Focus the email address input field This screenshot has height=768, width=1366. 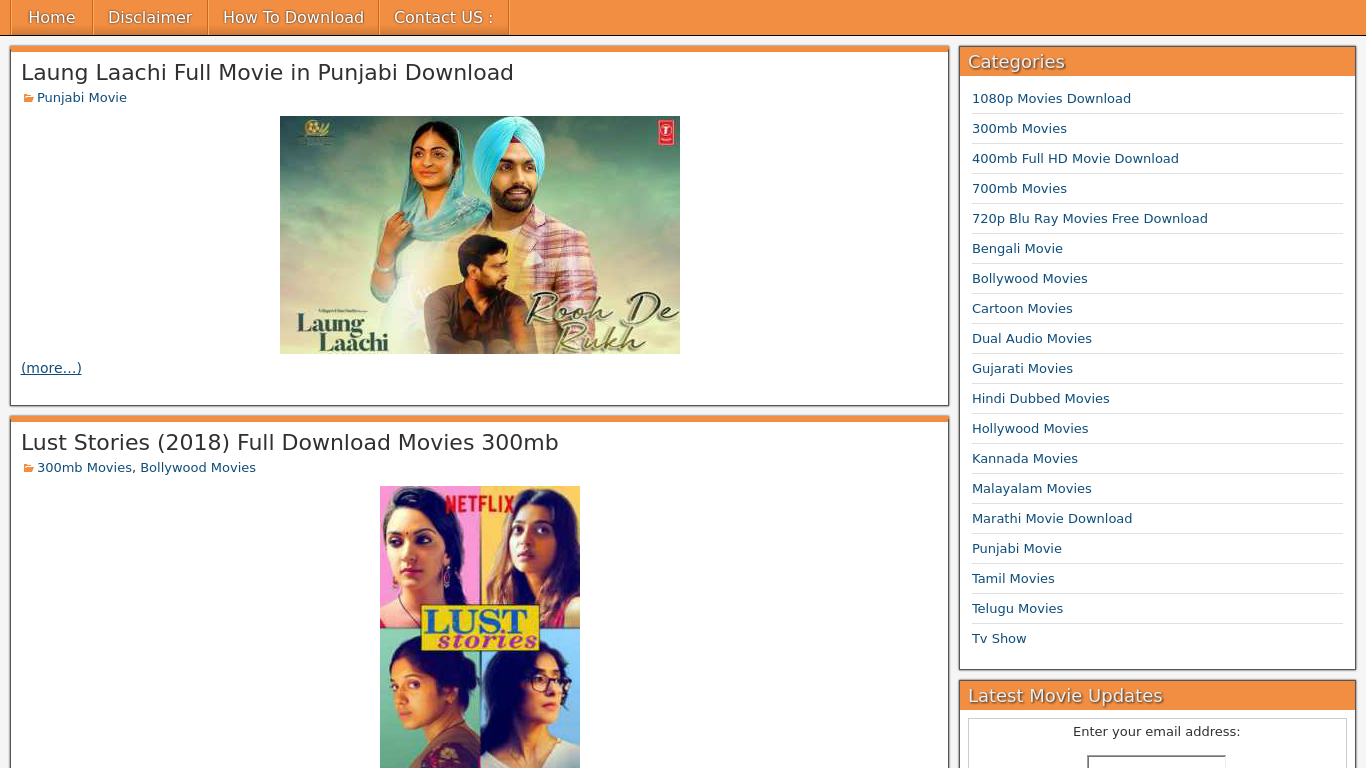1156,762
